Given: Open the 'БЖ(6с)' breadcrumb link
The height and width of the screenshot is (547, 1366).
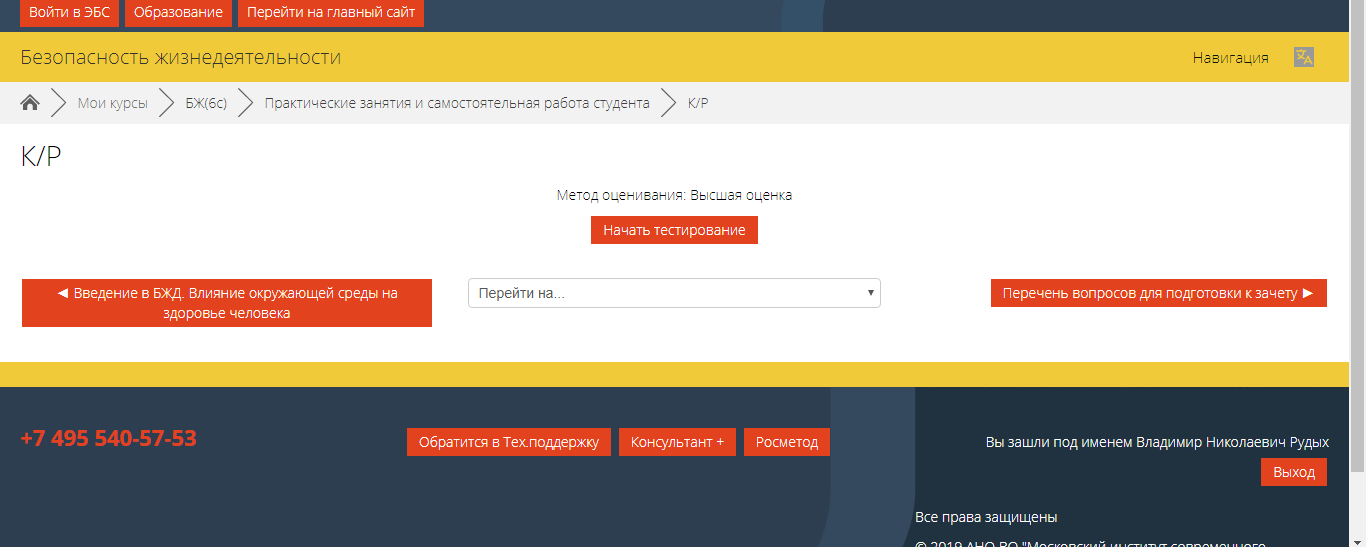Looking at the screenshot, I should [x=206, y=103].
